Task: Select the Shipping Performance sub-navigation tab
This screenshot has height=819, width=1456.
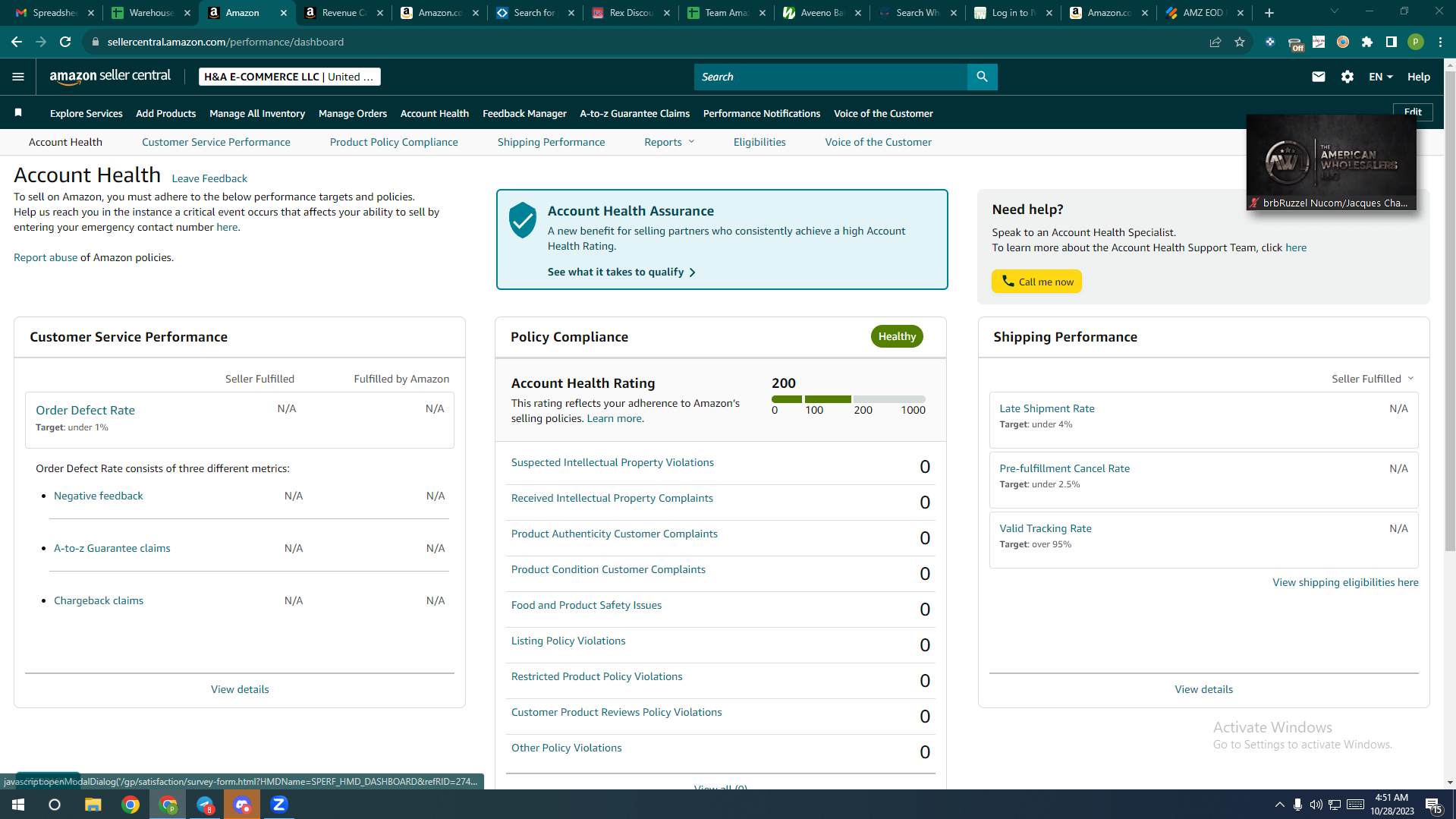Action: 552,142
